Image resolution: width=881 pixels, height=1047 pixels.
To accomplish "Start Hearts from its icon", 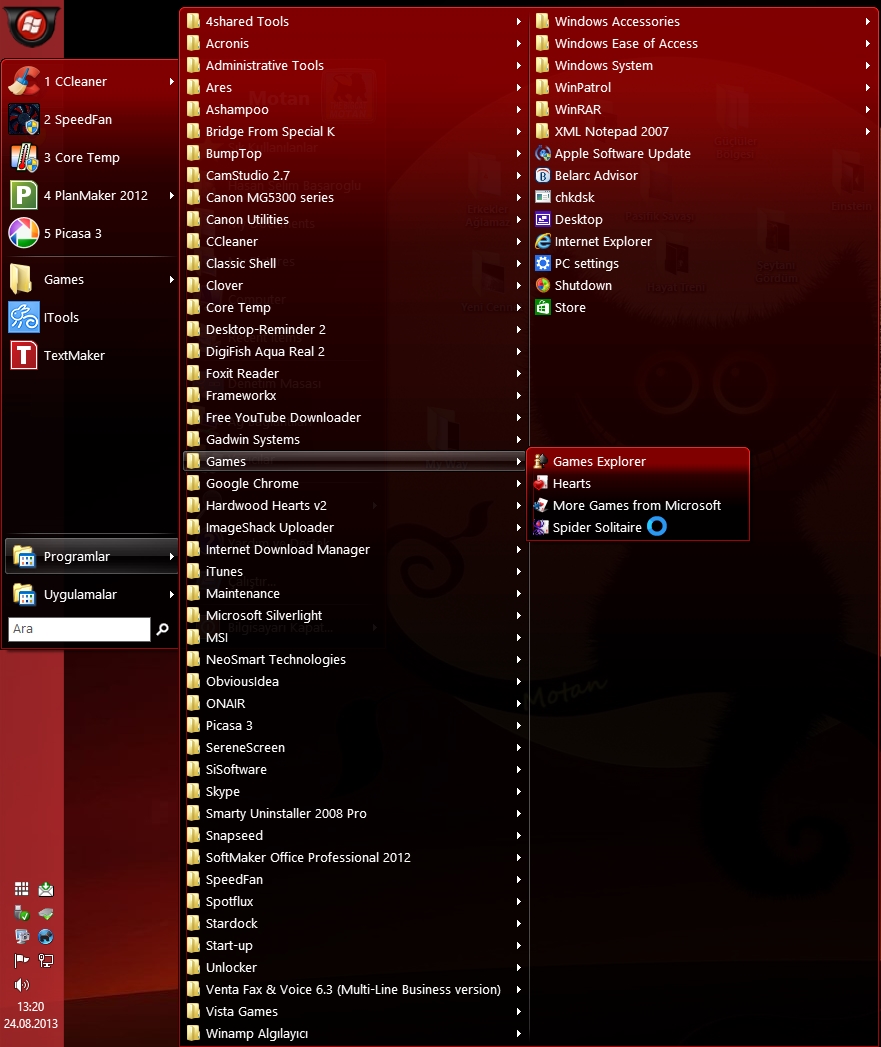I will click(x=541, y=483).
